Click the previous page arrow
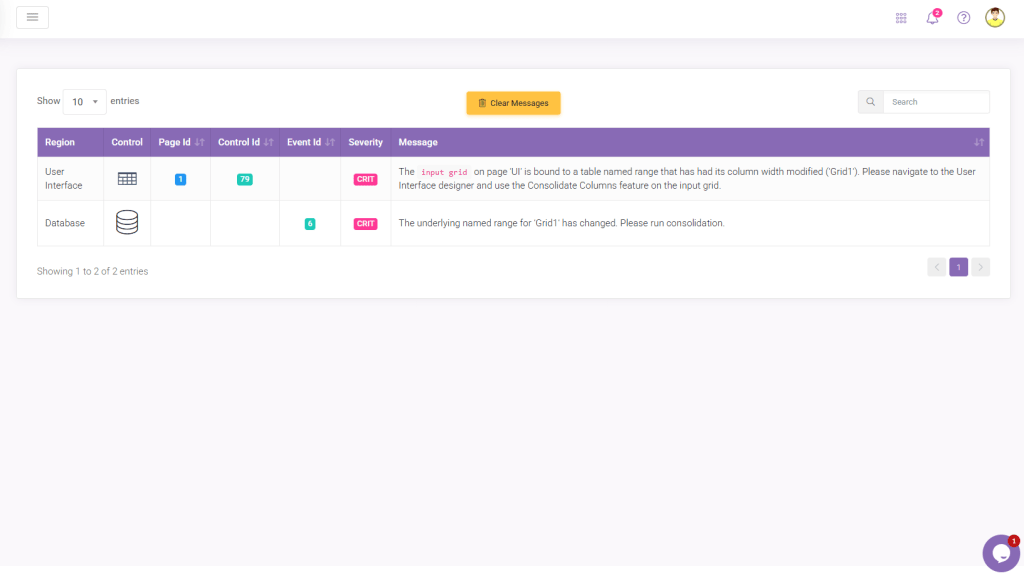This screenshot has width=1024, height=576. (936, 267)
